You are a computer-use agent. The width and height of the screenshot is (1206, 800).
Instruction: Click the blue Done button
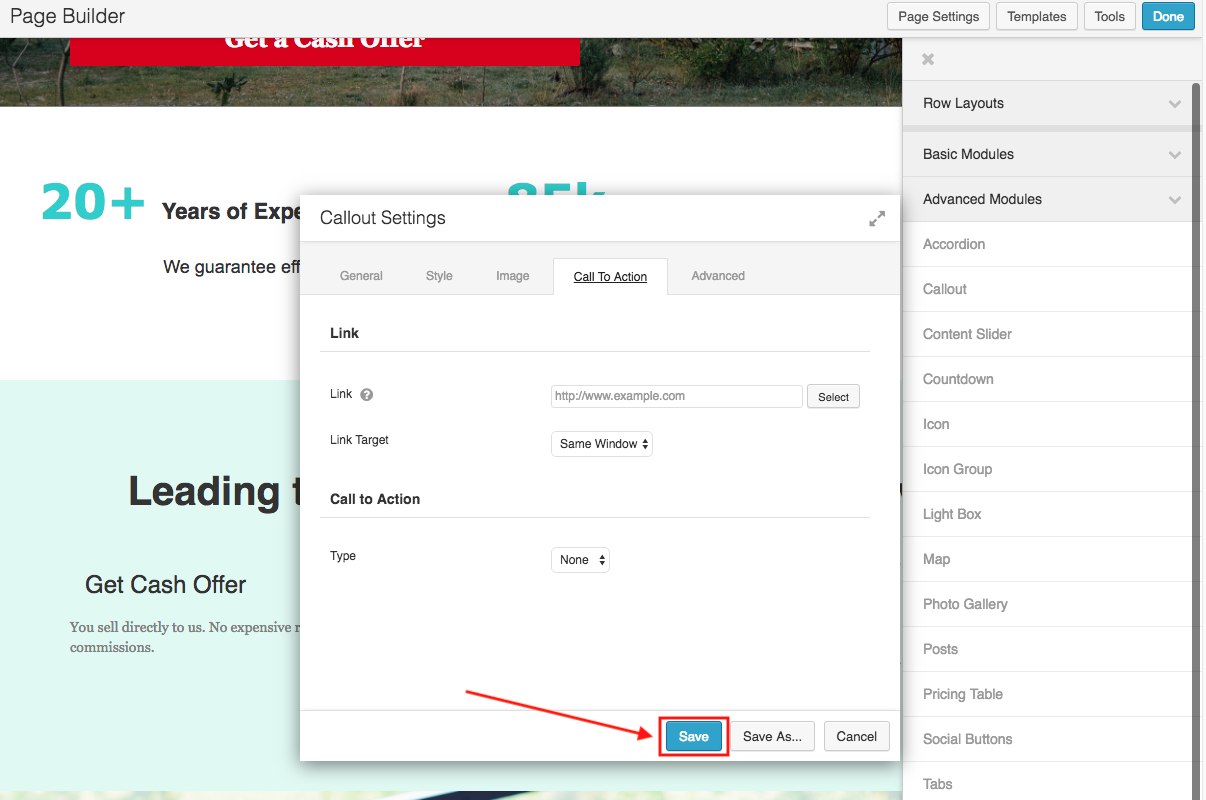coord(1168,16)
